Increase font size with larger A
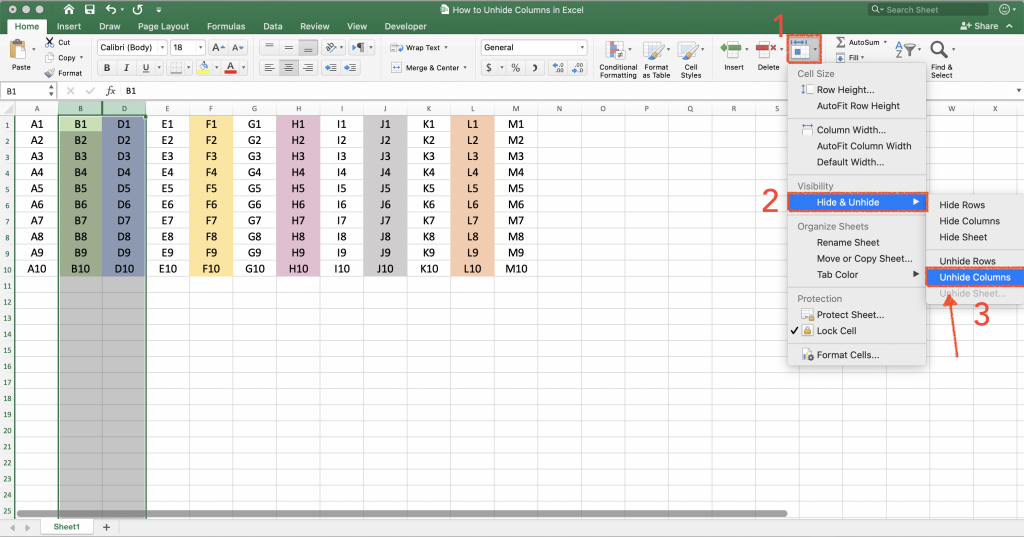Screen dimensions: 1024x537 (x=218, y=48)
